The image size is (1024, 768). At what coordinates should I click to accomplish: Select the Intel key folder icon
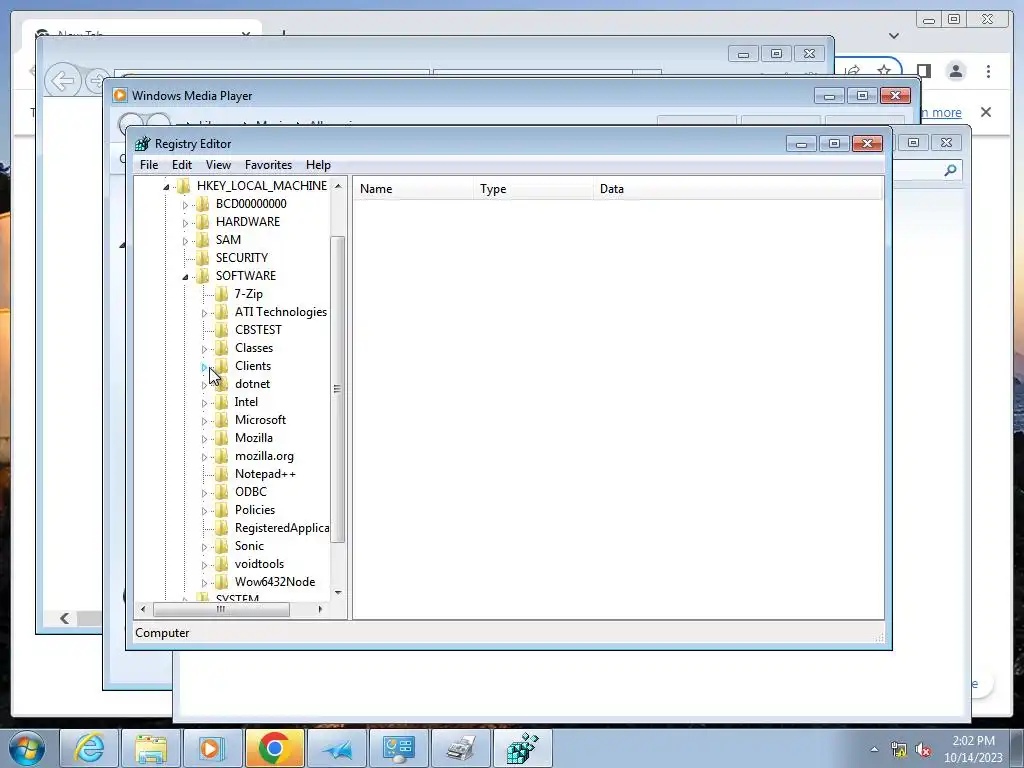click(222, 402)
